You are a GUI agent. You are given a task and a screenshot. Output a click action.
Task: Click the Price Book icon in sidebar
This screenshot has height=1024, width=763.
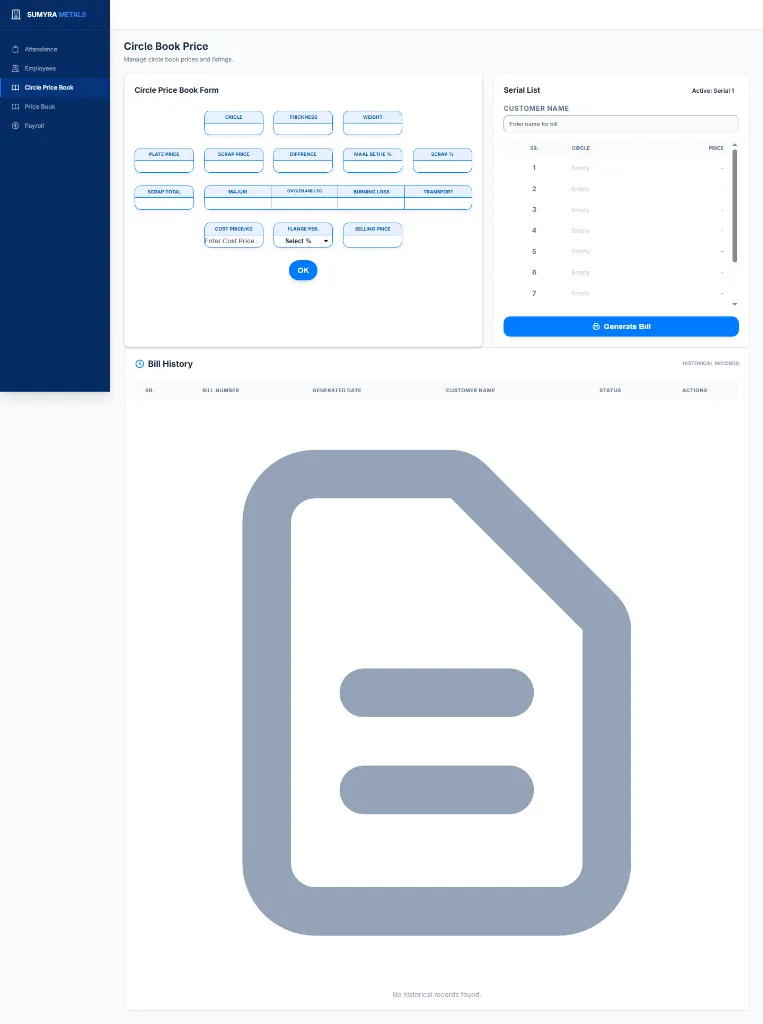16,106
